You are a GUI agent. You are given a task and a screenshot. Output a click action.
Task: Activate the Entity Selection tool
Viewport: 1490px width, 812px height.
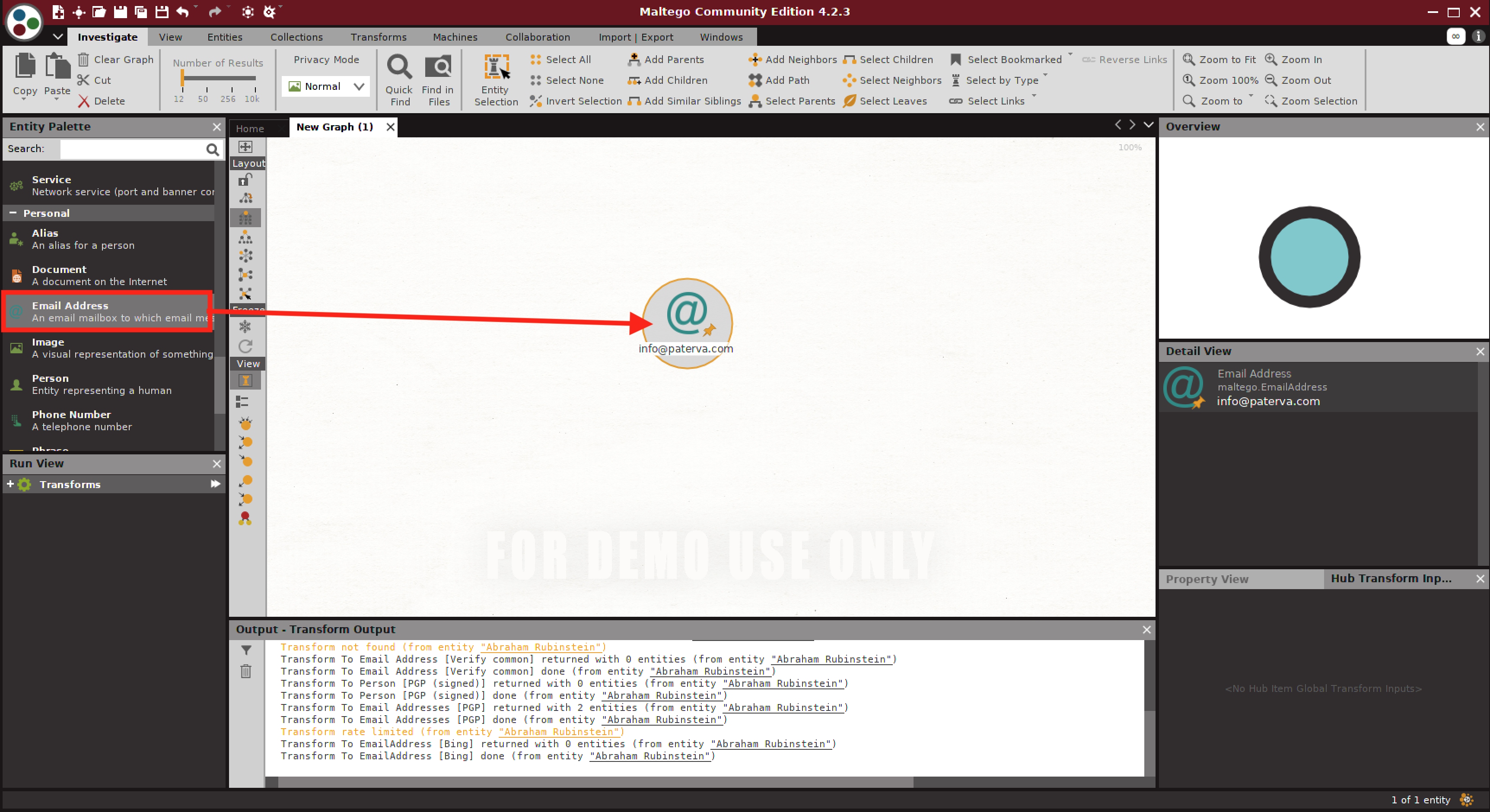pos(496,68)
